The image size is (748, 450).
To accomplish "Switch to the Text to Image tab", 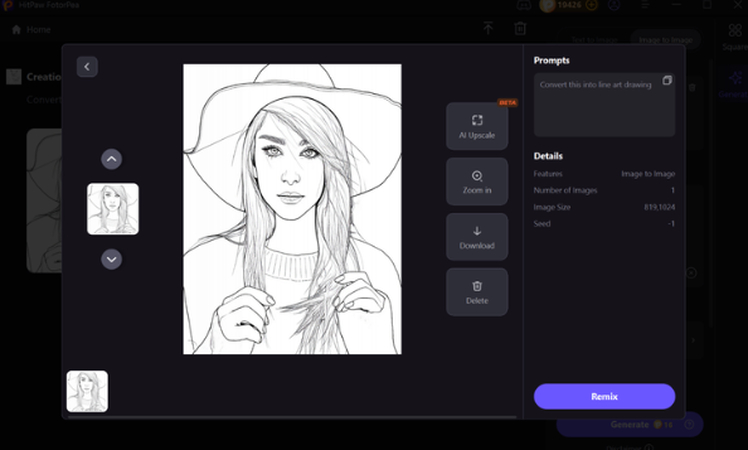I will [594, 40].
